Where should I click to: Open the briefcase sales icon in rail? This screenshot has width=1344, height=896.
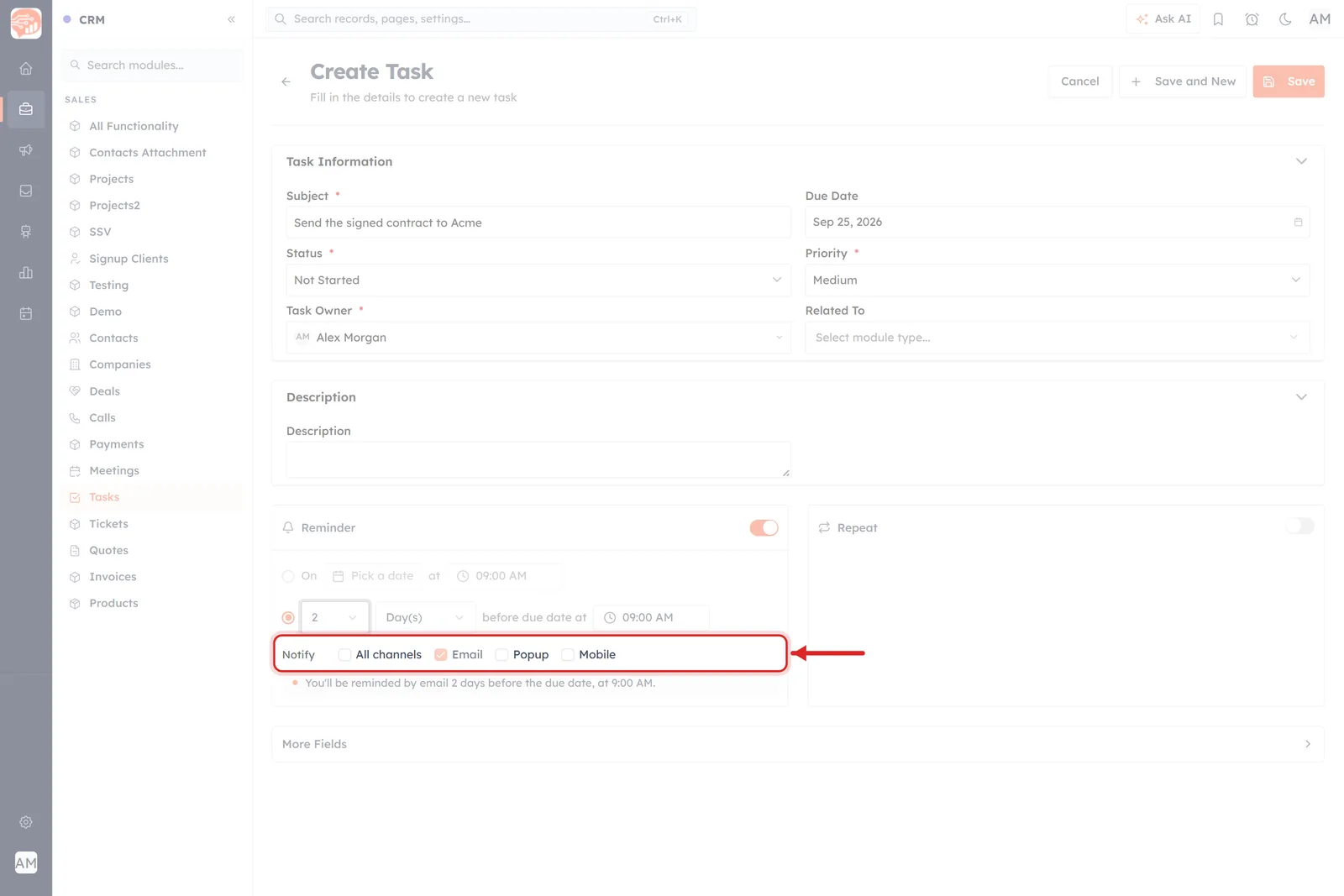pyautogui.click(x=26, y=109)
